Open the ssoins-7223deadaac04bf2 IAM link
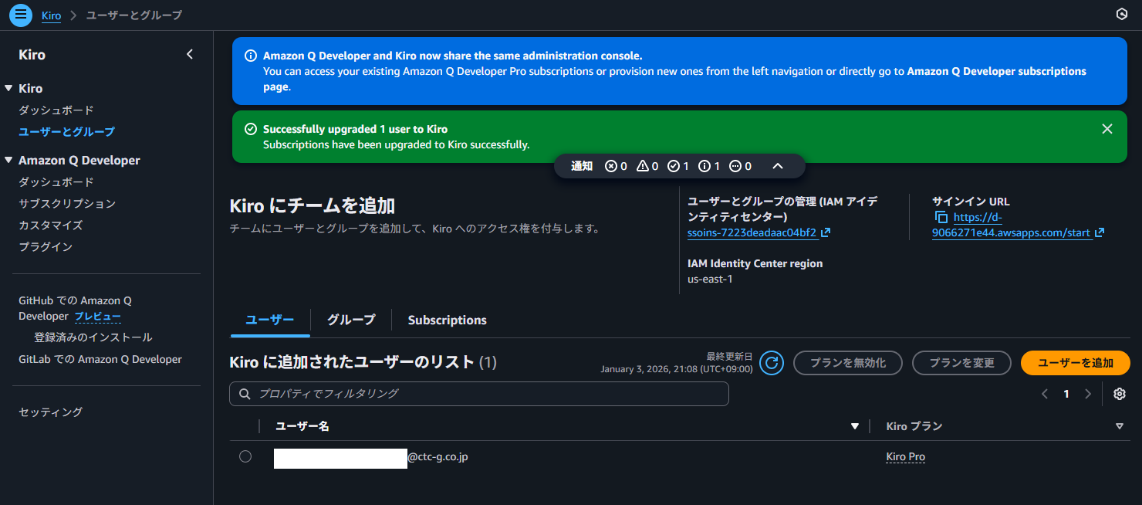Screen dimensions: 1142x505 pos(758,233)
